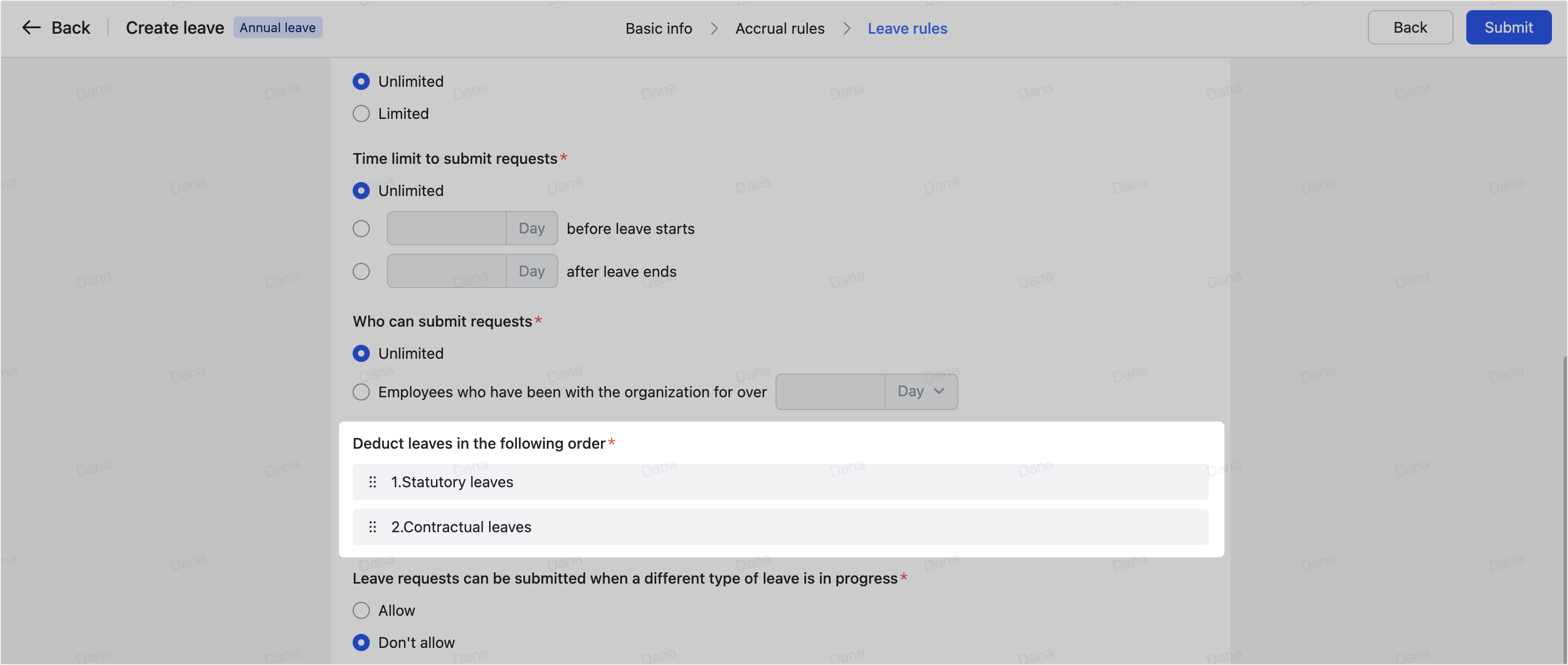
Task: Click the days input before leave starts
Action: tap(446, 228)
